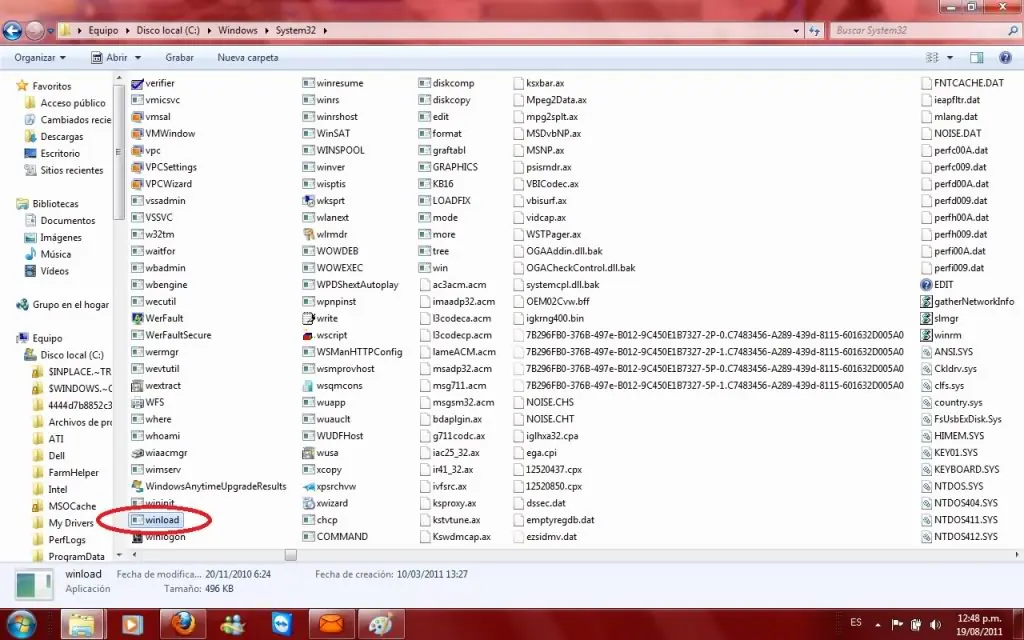Select the winload application file
1024x640 pixels.
pos(155,520)
